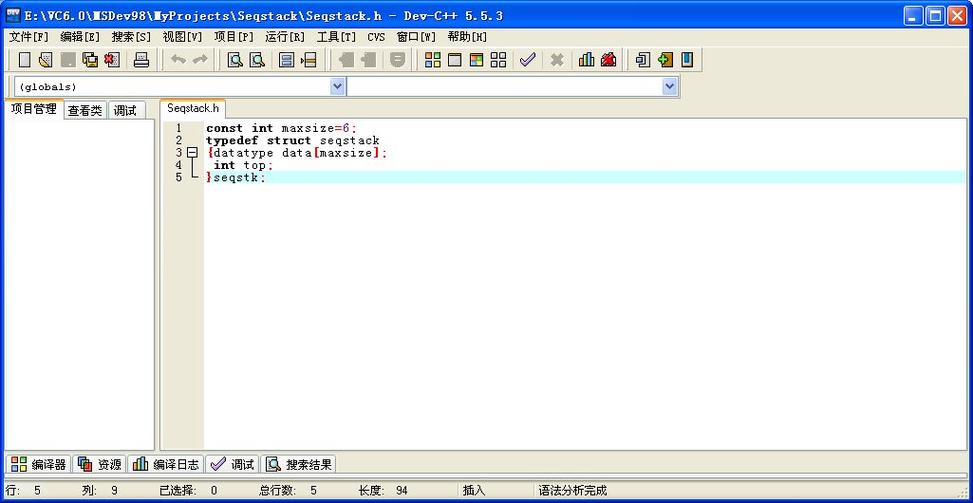This screenshot has height=503, width=973.
Task: Click the Find magnifier icon
Action: tap(235, 60)
